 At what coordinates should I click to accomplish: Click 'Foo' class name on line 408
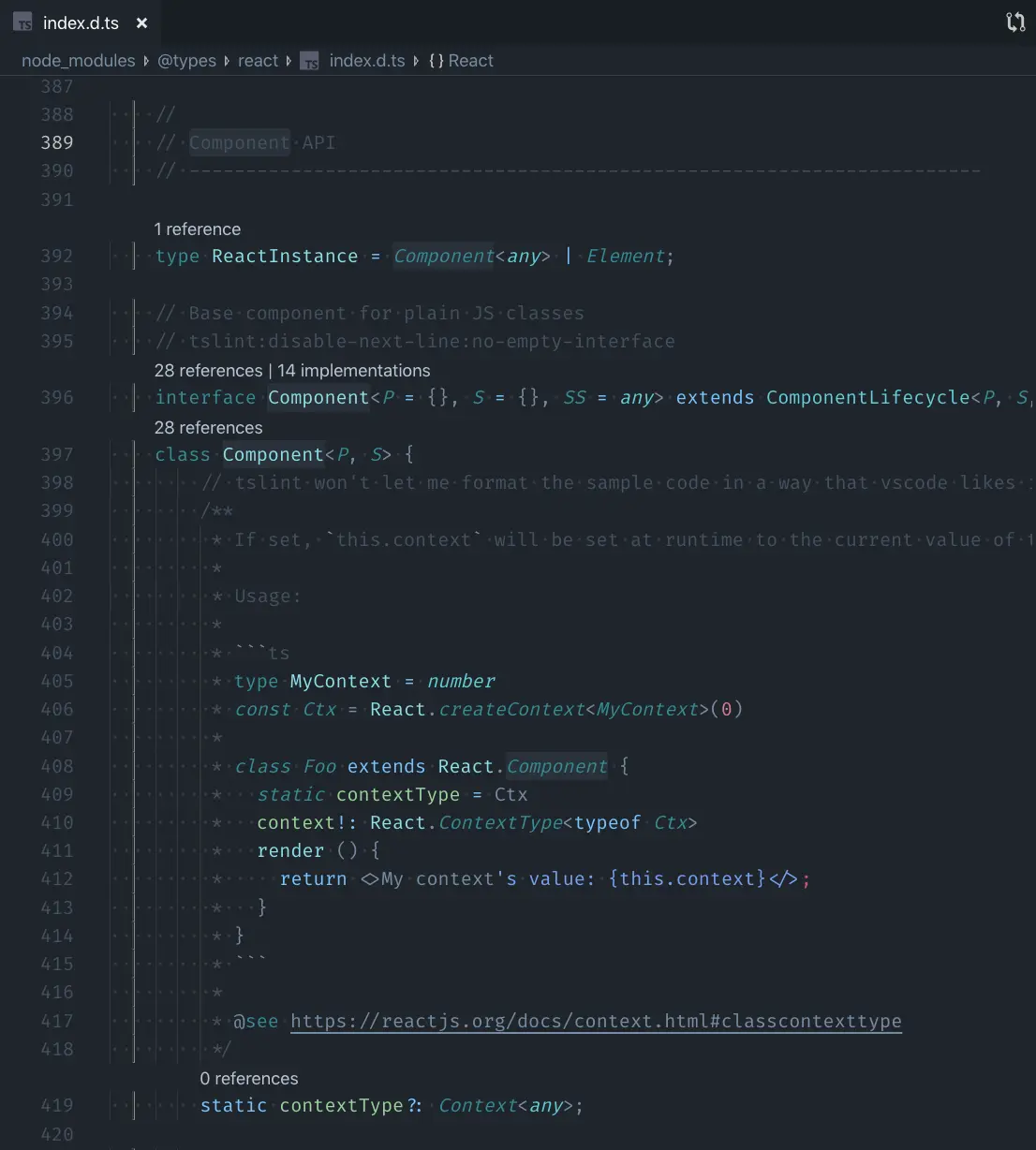318,766
